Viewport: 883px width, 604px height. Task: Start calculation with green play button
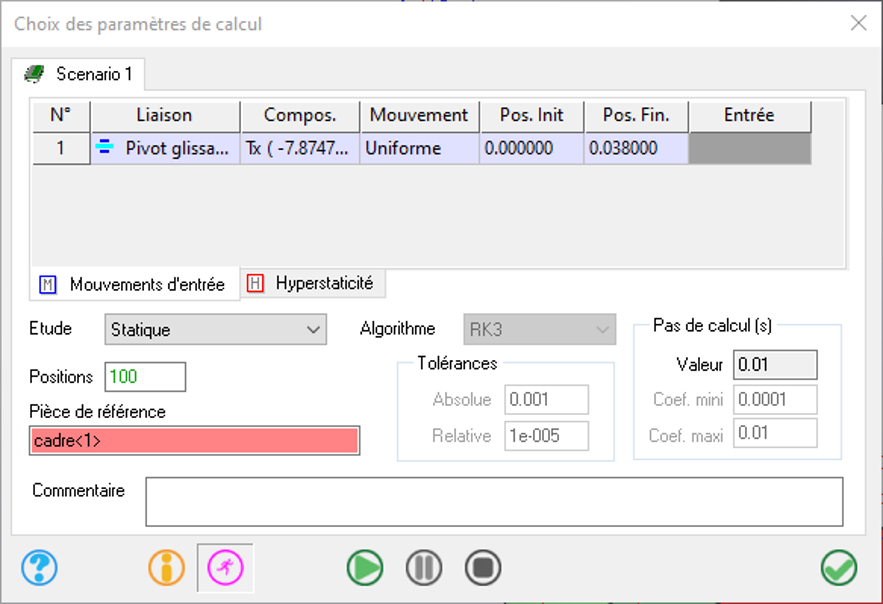coord(365,568)
